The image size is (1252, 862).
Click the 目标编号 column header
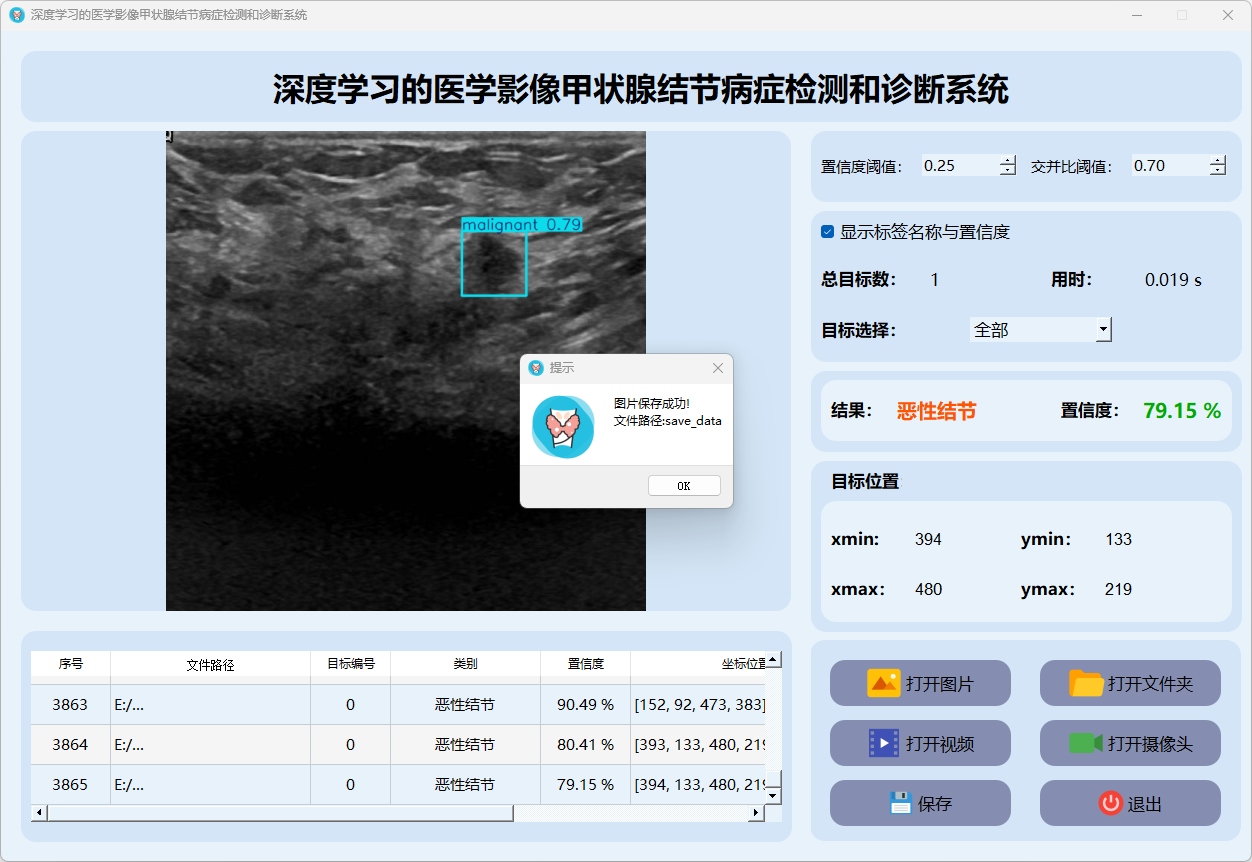click(x=350, y=664)
